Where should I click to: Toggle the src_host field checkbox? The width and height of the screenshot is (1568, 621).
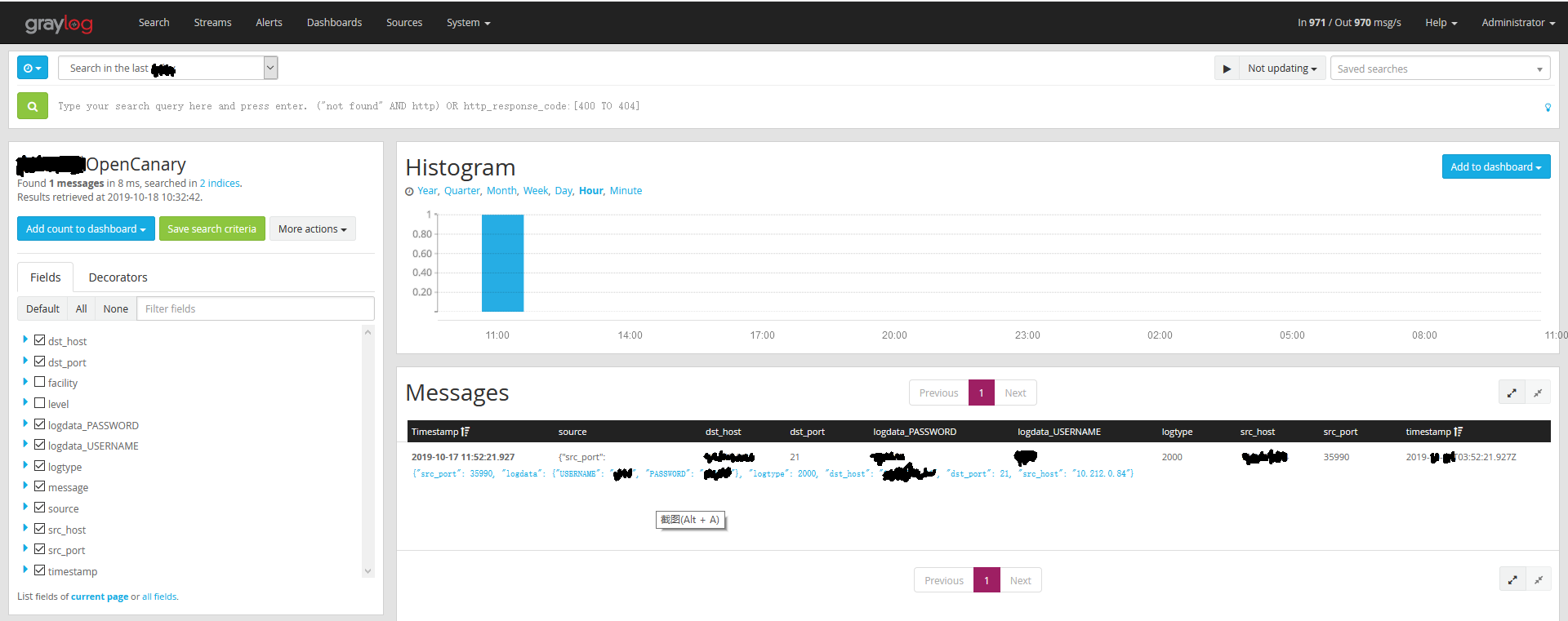coord(39,528)
